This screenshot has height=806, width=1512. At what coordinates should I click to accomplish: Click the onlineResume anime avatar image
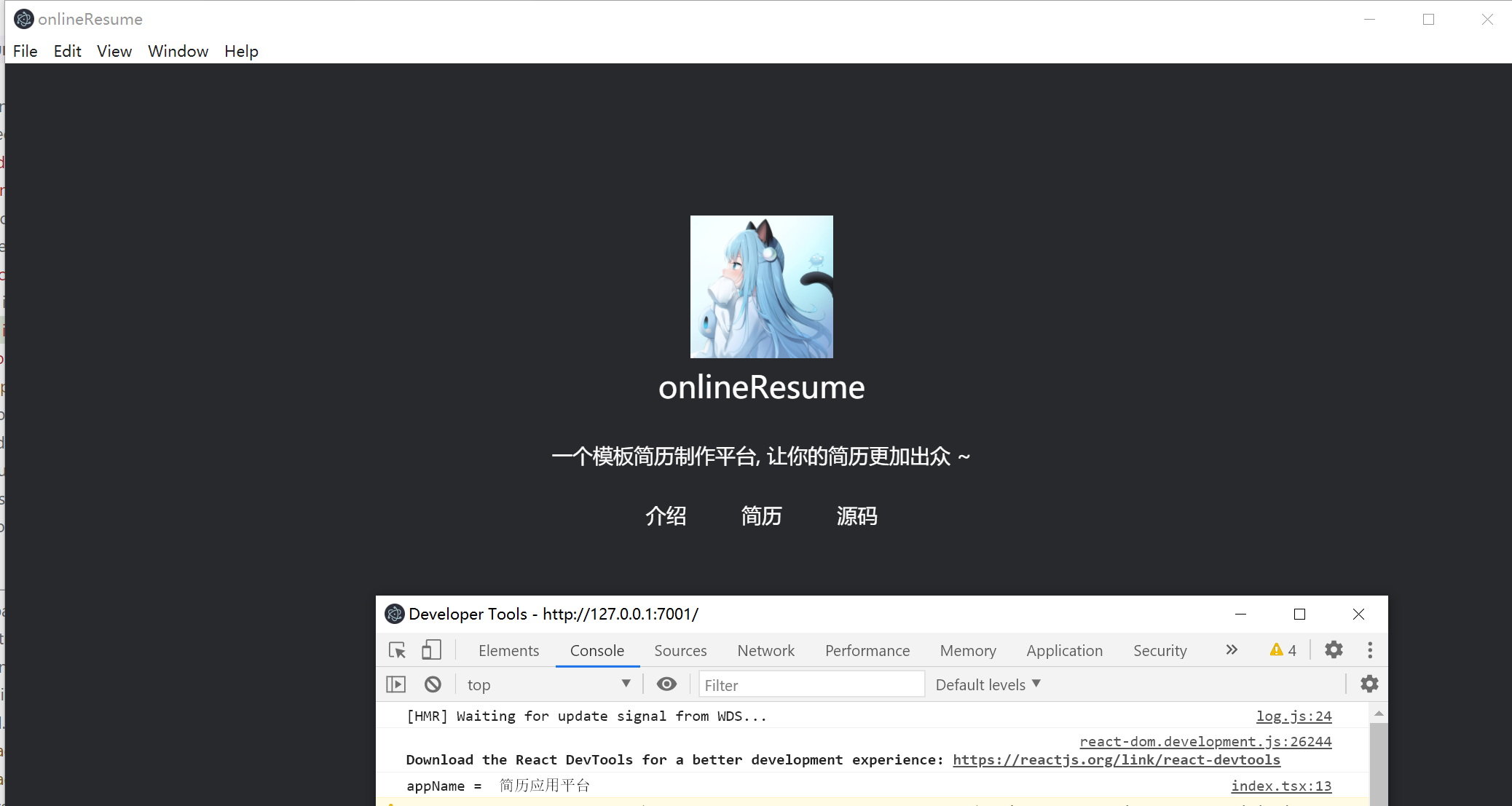point(760,287)
